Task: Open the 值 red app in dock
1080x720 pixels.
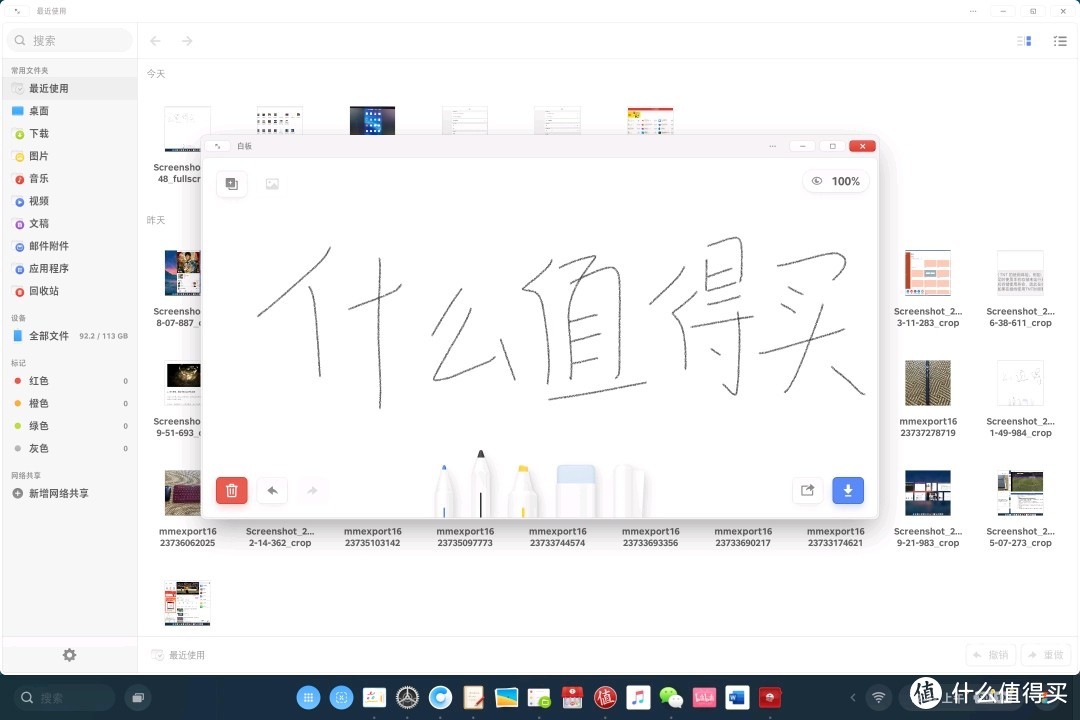Action: pos(605,698)
